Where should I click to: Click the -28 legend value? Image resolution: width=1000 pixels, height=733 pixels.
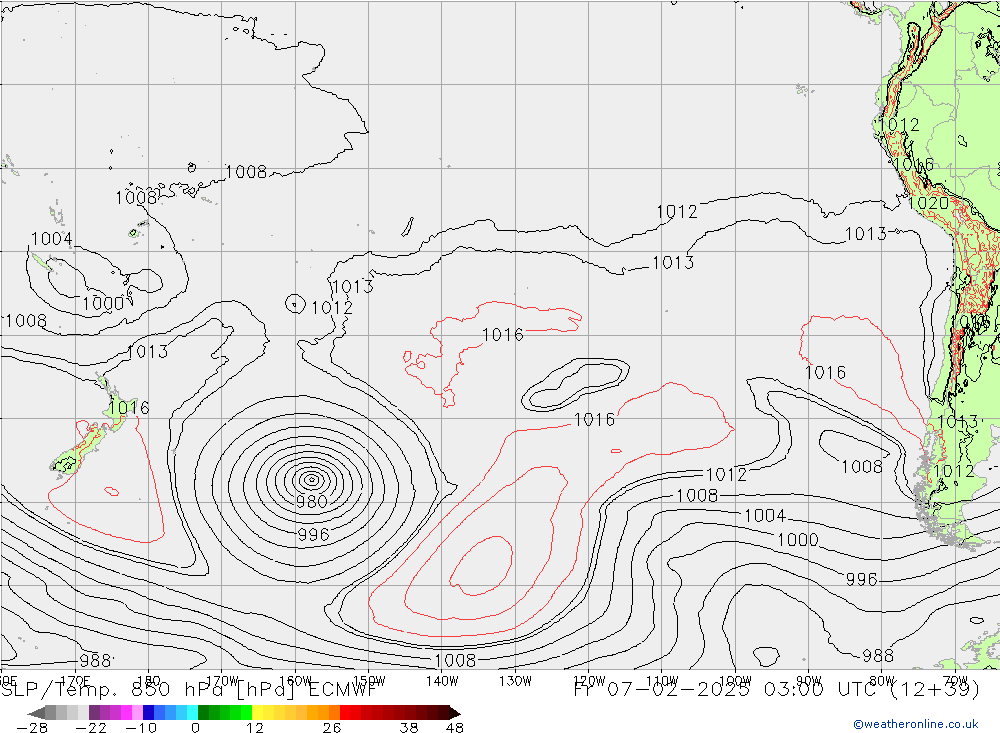coord(32,727)
